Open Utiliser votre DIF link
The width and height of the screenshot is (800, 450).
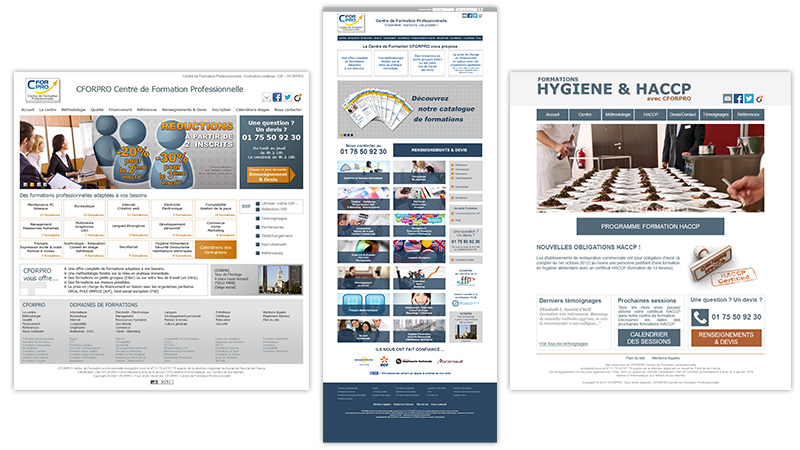pos(278,203)
